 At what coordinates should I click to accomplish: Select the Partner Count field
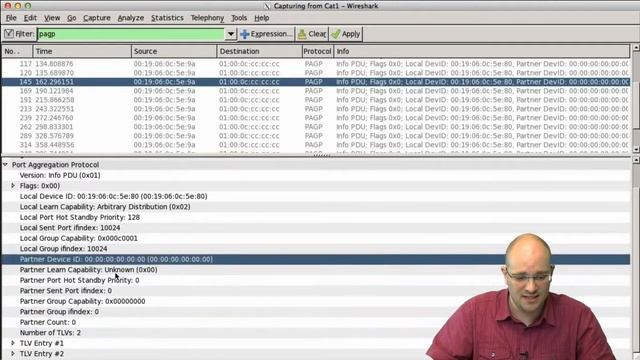pyautogui.click(x=48, y=322)
